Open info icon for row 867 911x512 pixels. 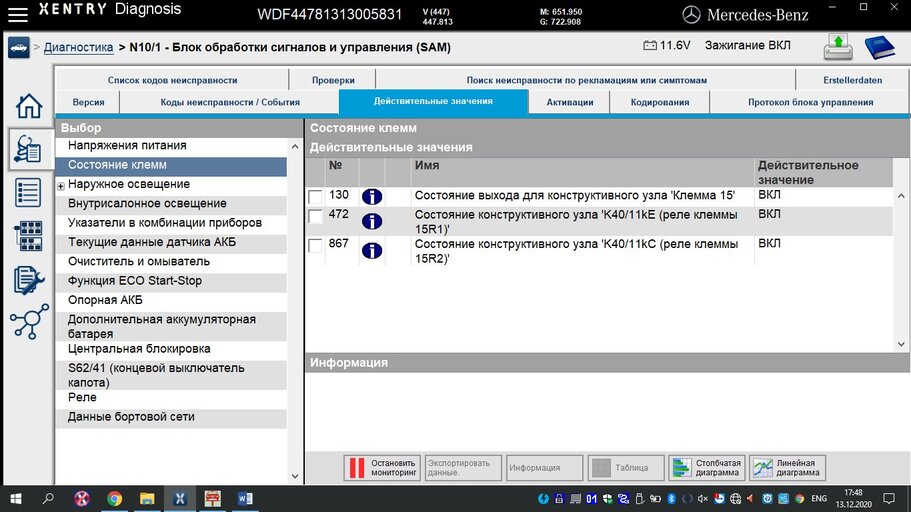click(372, 250)
